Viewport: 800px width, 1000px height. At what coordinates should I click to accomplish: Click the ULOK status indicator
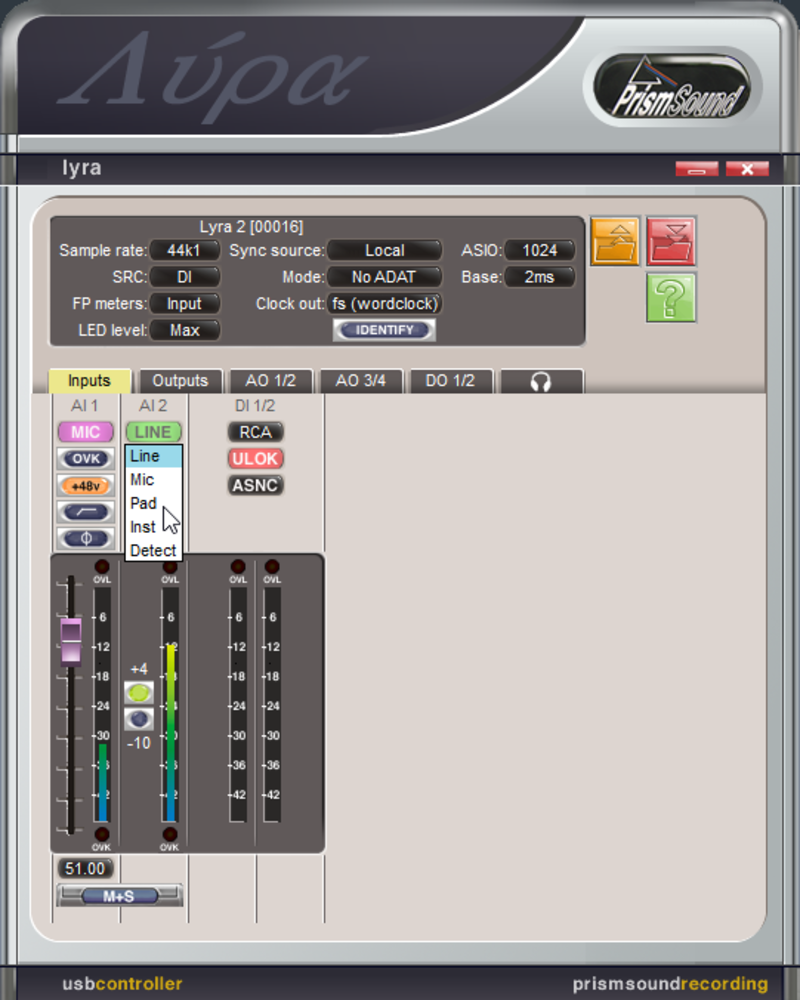[255, 459]
